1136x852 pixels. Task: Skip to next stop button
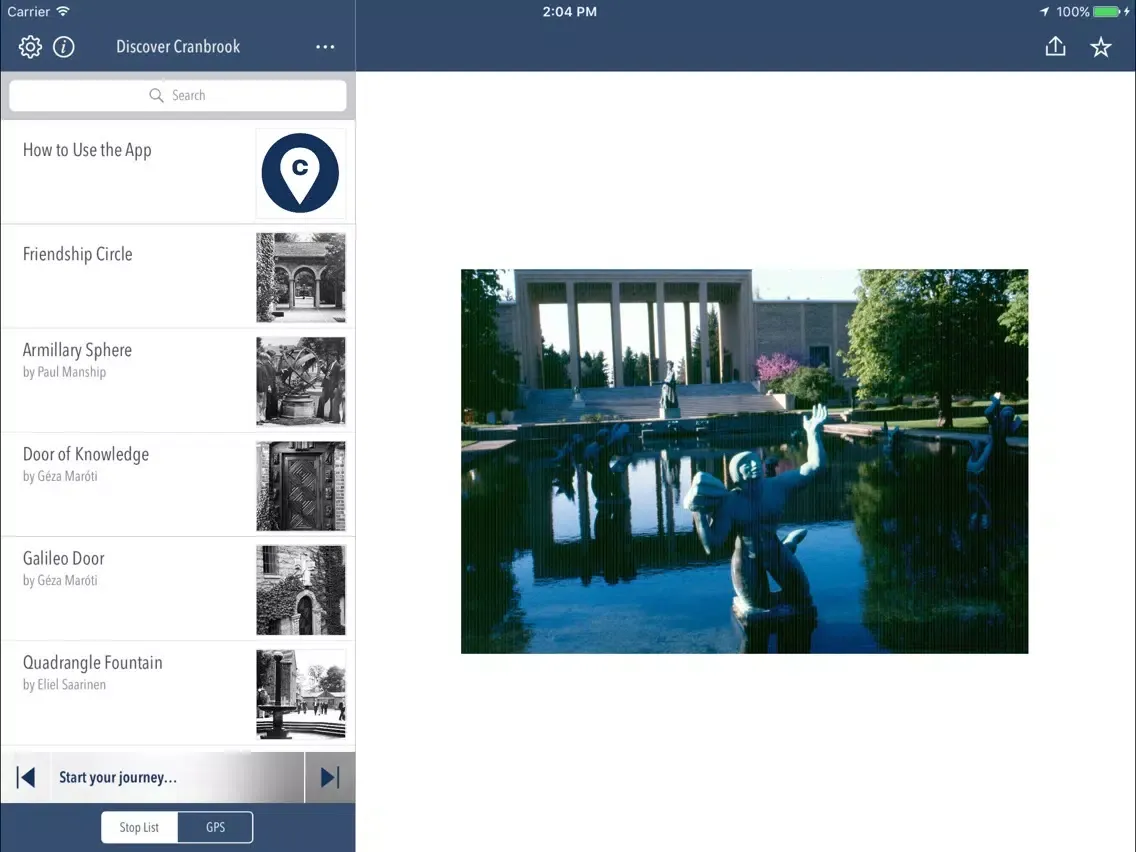point(330,777)
